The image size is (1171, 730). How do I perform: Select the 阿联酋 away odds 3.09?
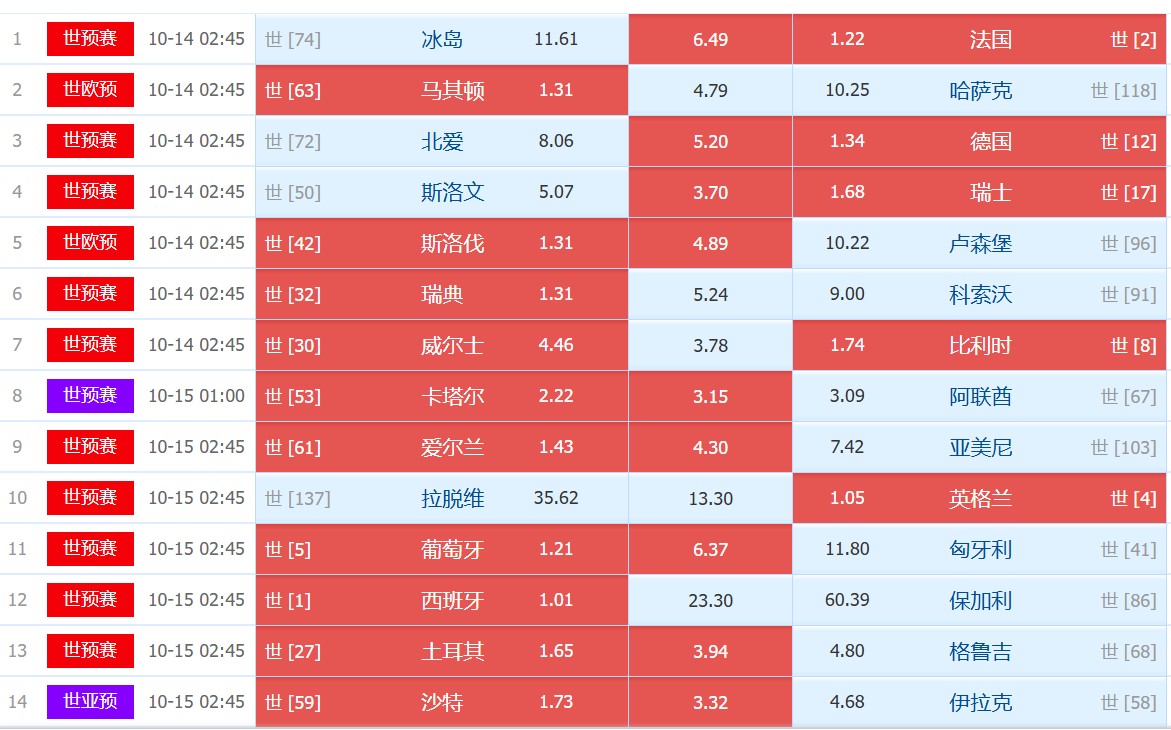pyautogui.click(x=847, y=396)
